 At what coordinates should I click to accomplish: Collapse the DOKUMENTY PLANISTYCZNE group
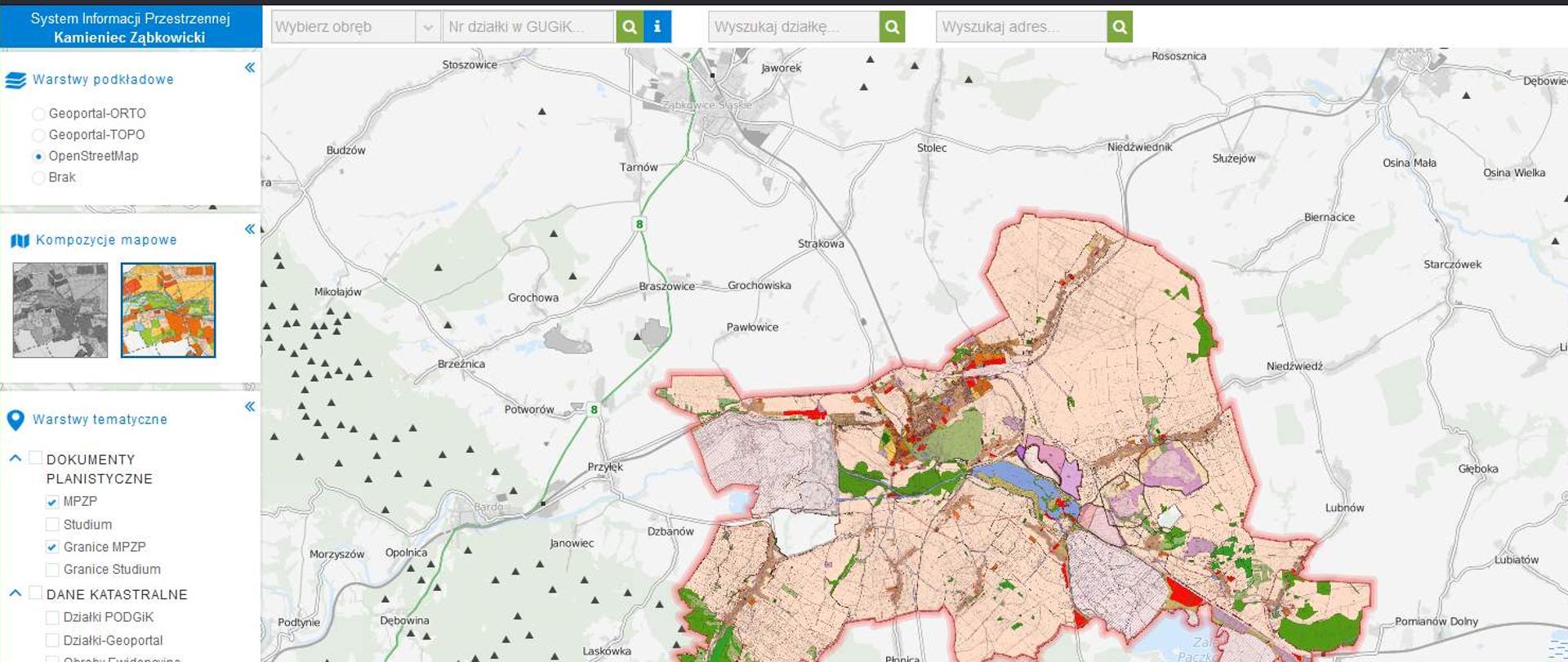[15, 458]
